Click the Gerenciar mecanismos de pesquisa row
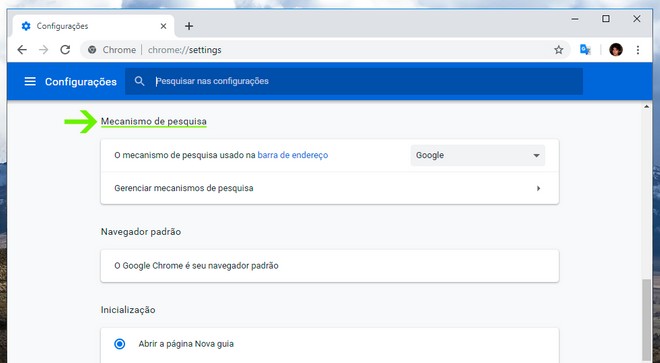 (x=330, y=188)
